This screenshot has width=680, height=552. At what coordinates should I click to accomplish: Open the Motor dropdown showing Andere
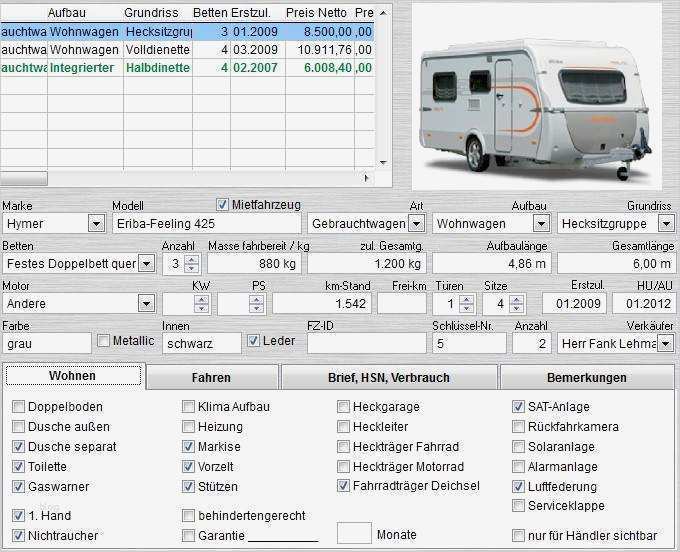click(x=147, y=304)
